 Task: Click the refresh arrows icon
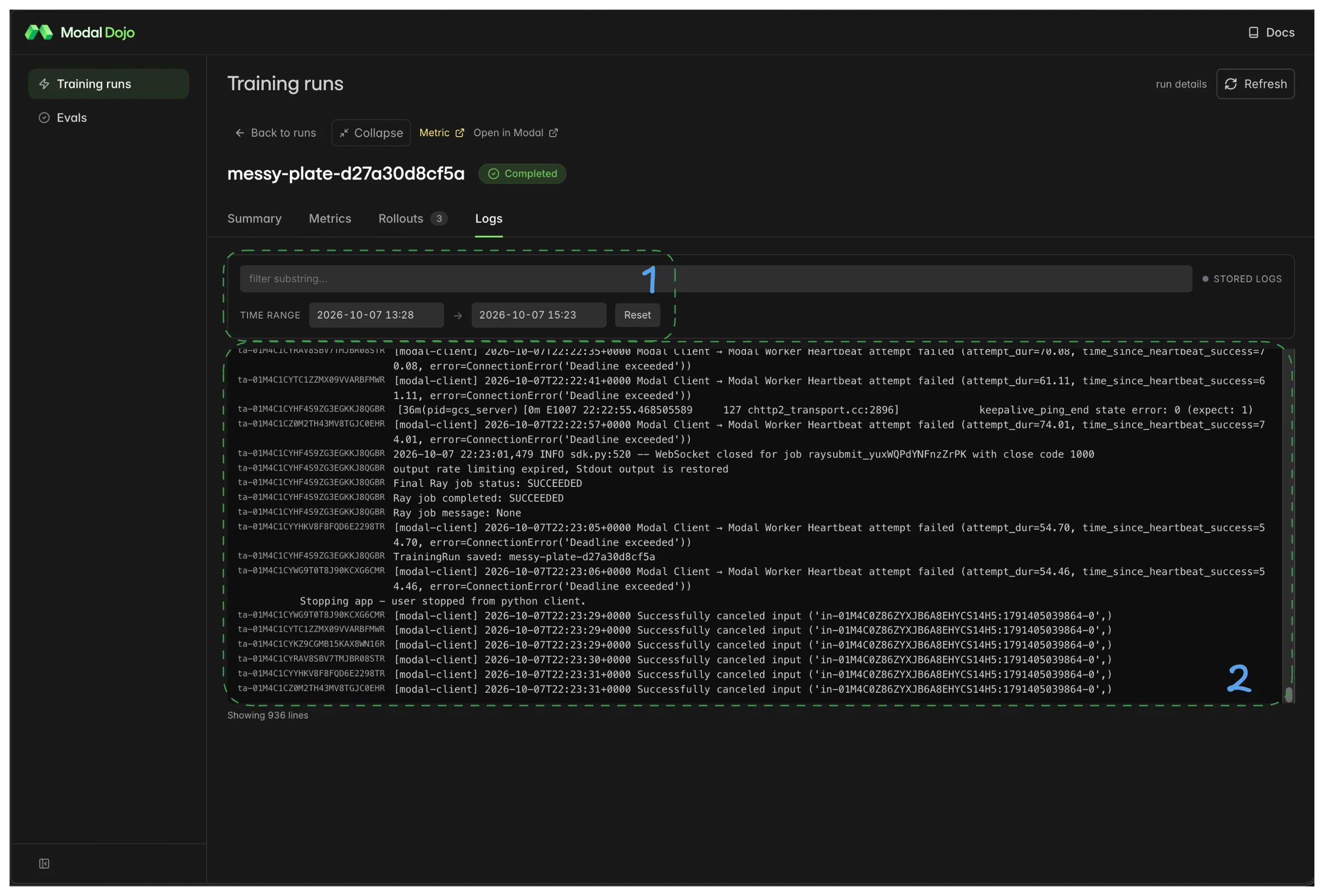click(x=1230, y=84)
